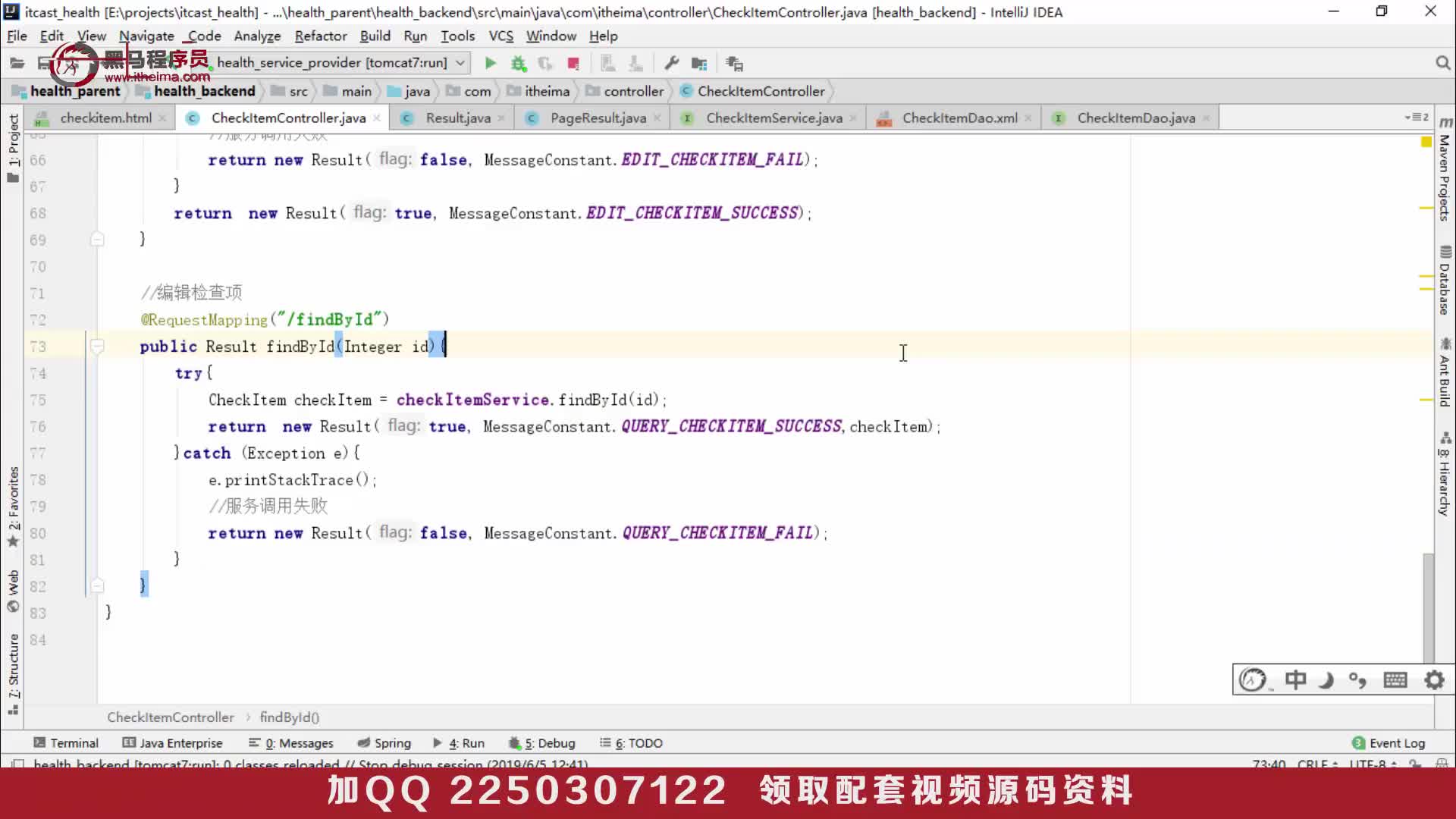This screenshot has height=819, width=1456.
Task: Open the Java Enterprise tool window
Action: (173, 743)
